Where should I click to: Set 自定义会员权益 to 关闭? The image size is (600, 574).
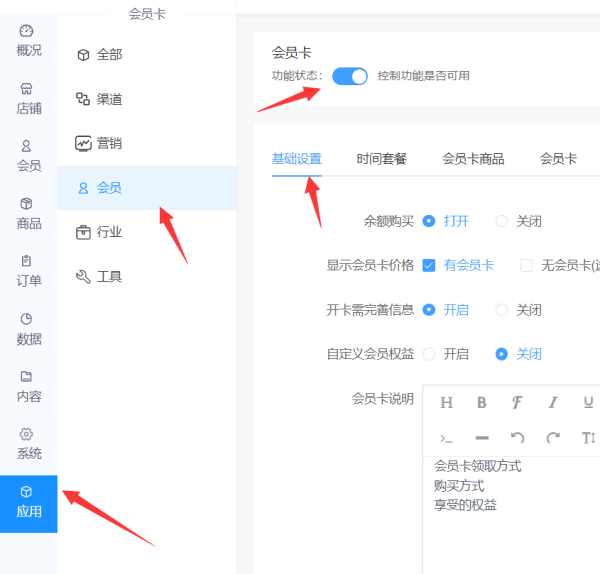[518, 354]
